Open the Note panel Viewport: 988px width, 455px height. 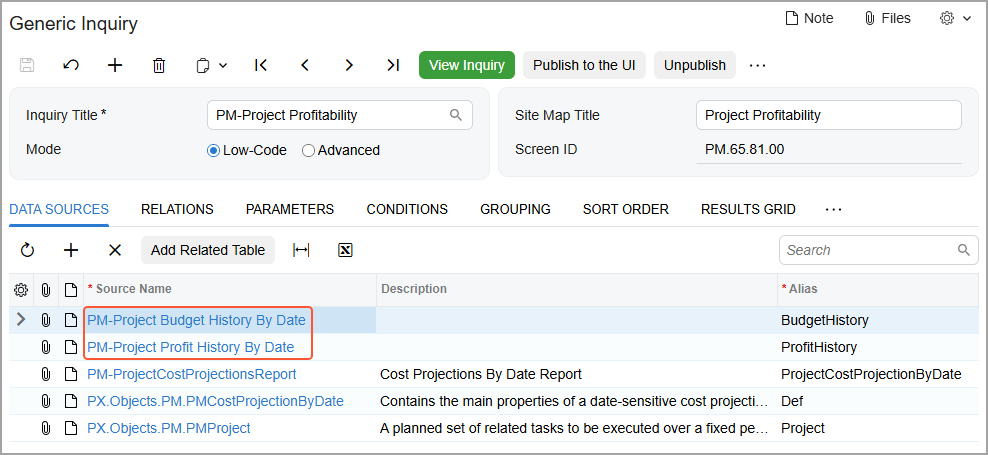click(x=809, y=18)
